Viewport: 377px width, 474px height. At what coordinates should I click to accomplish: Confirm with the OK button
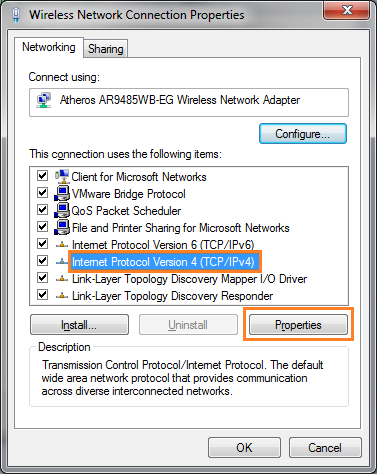tap(244, 448)
